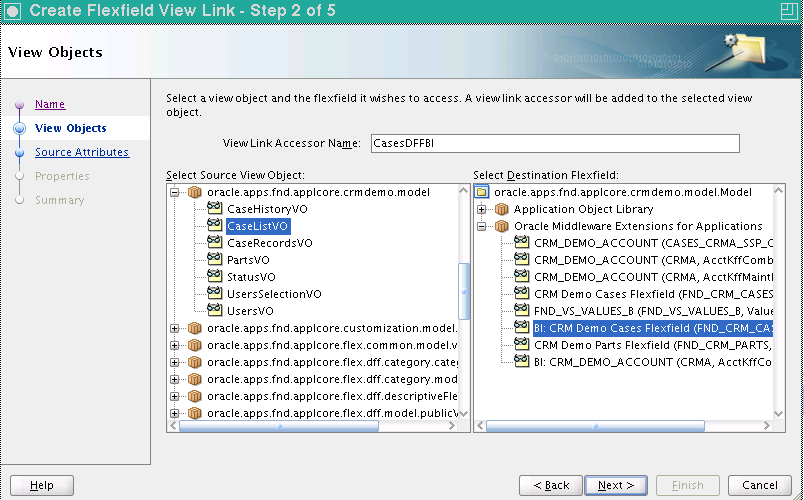Click destination tree horizontal scrollbar thumb
The image size is (804, 500).
(x=595, y=426)
